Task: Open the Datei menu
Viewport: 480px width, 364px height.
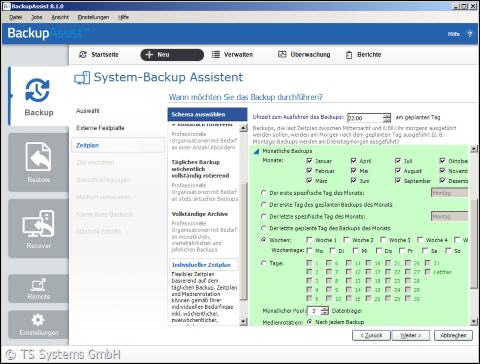Action: [x=16, y=17]
